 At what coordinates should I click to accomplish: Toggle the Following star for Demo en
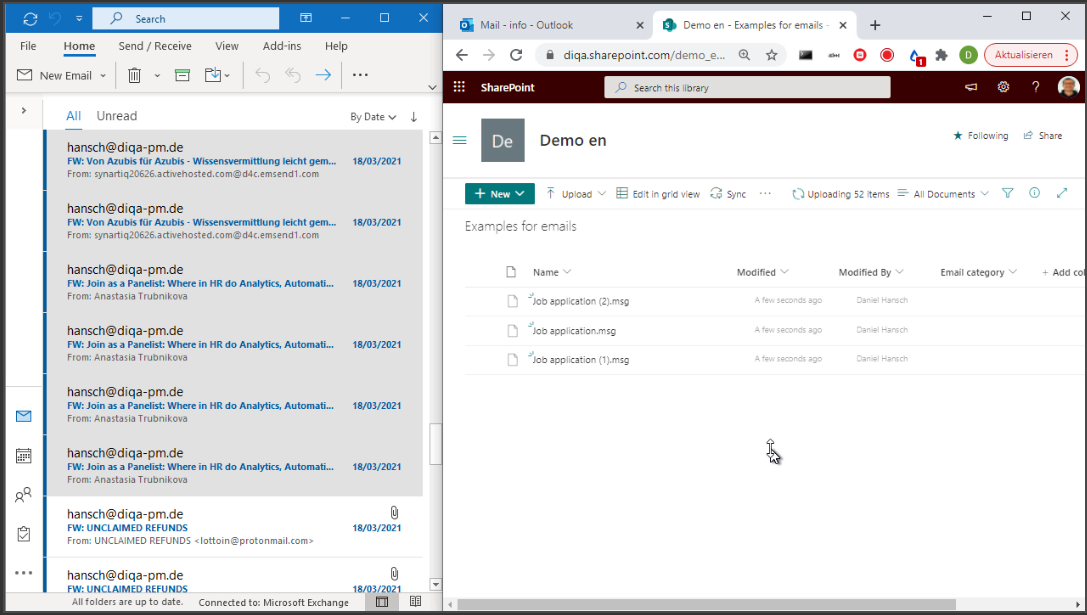[x=980, y=136]
